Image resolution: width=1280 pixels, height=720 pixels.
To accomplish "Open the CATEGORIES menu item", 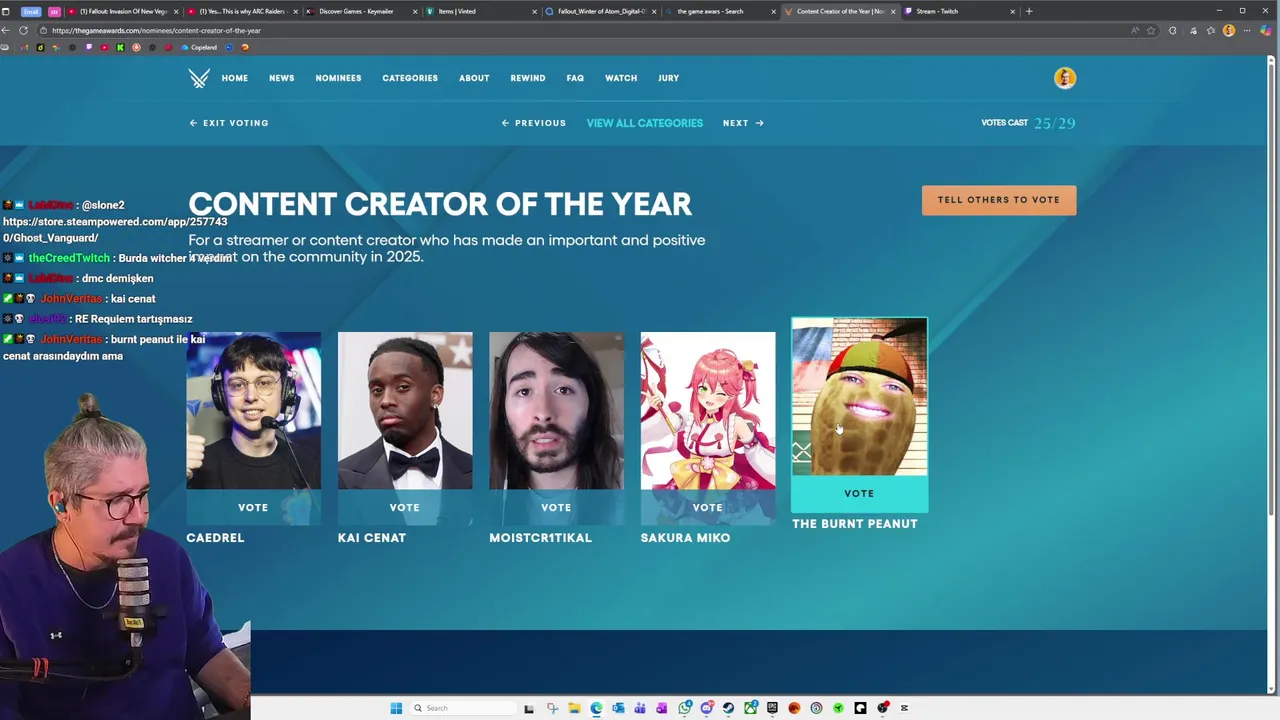I will (410, 78).
